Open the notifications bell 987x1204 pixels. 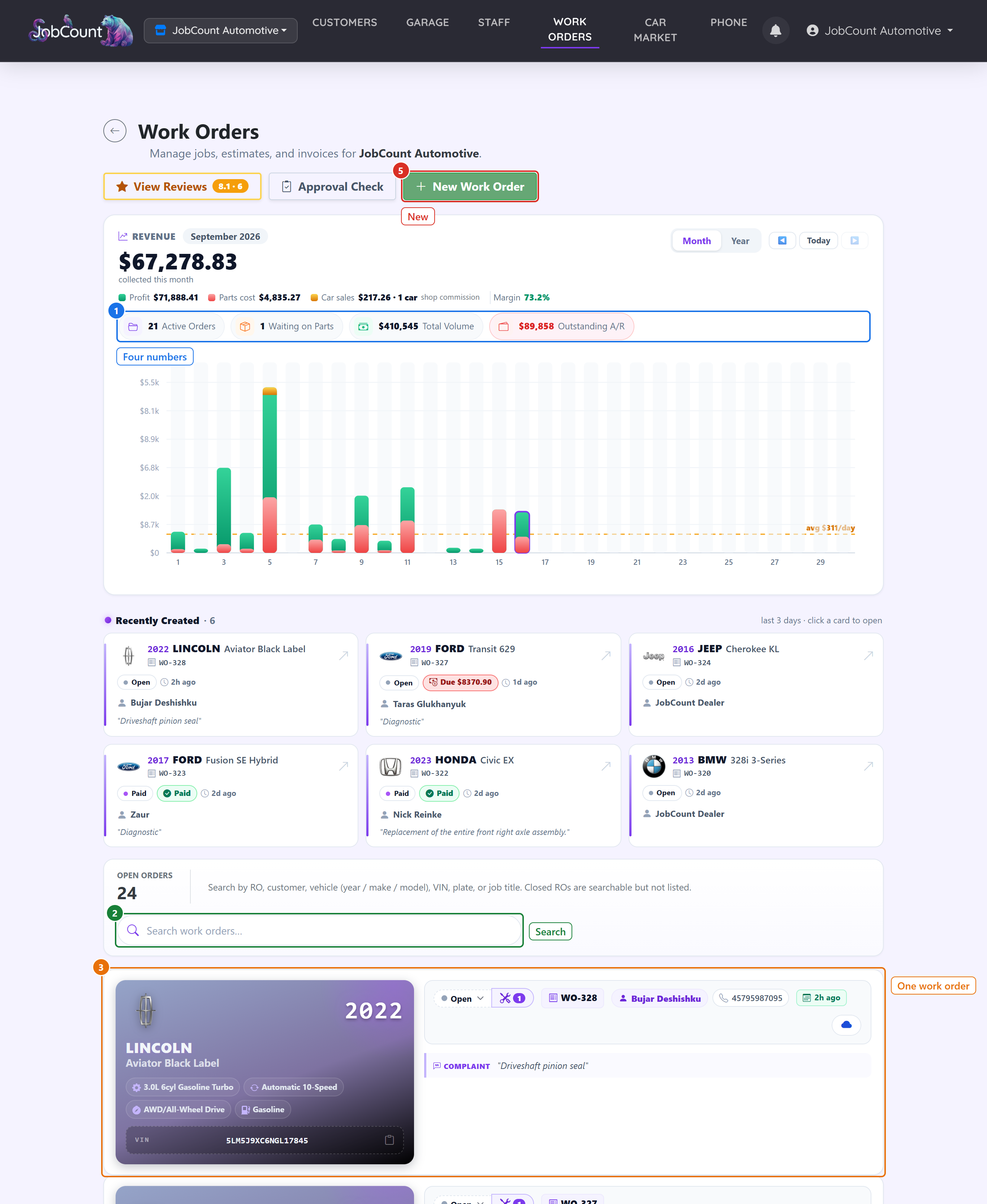coord(775,31)
